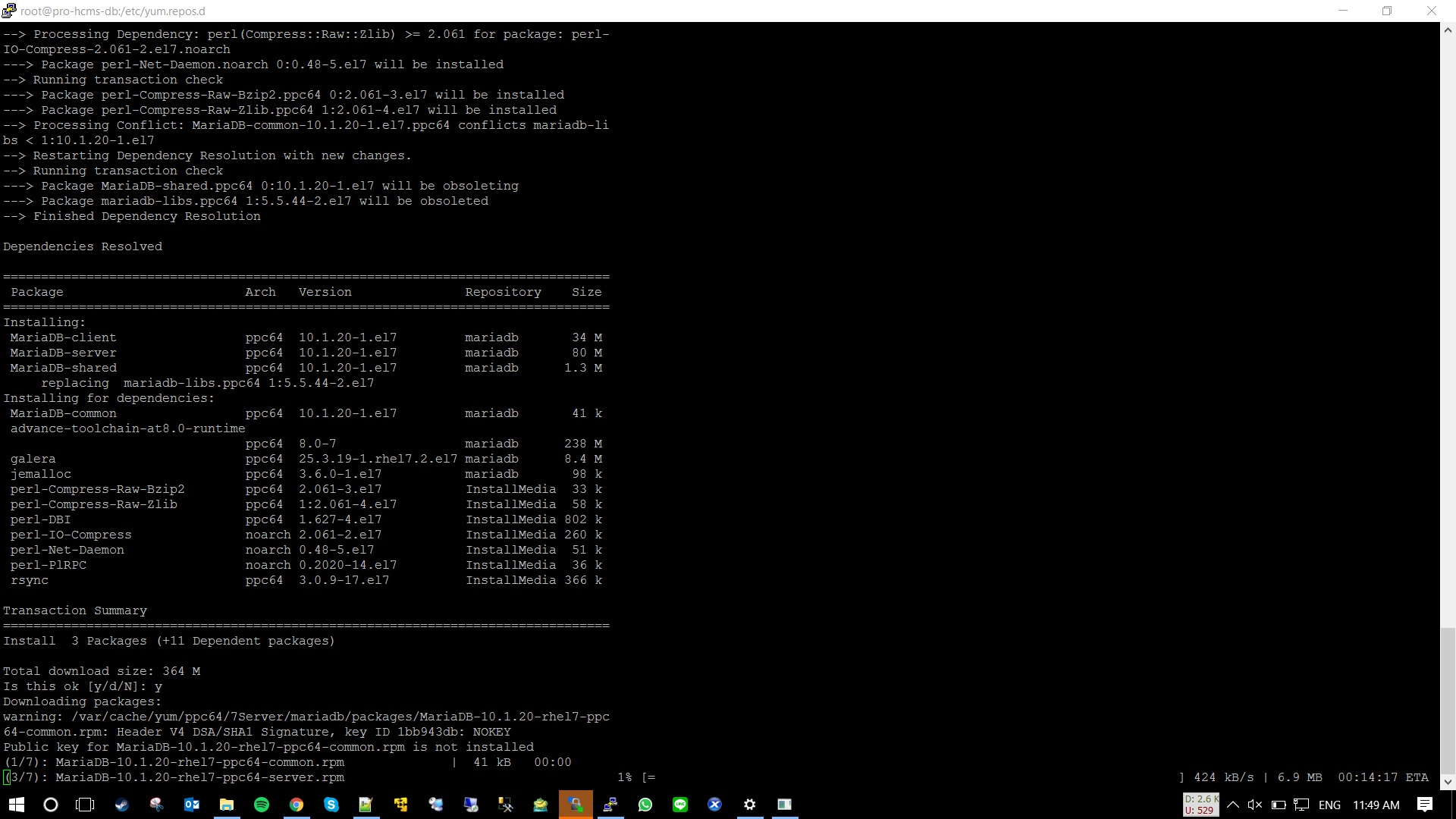Open Windows Settings gear in taskbar
Viewport: 1456px width, 819px height.
click(x=750, y=805)
